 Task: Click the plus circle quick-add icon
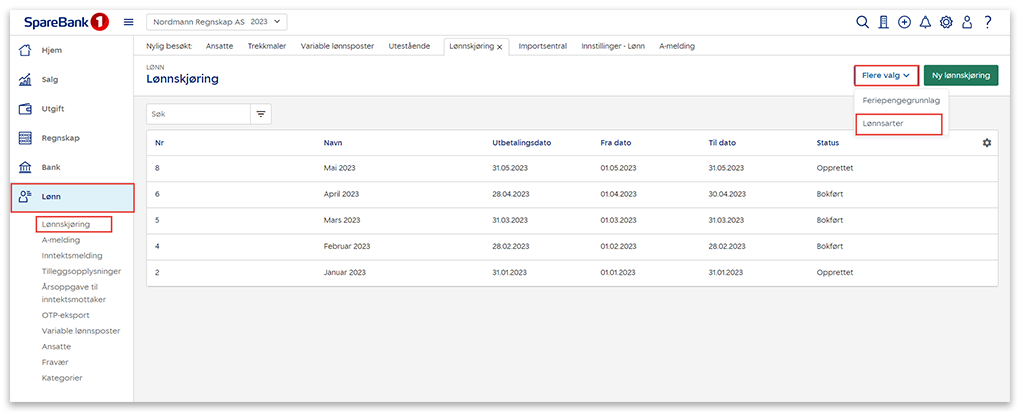tap(905, 22)
